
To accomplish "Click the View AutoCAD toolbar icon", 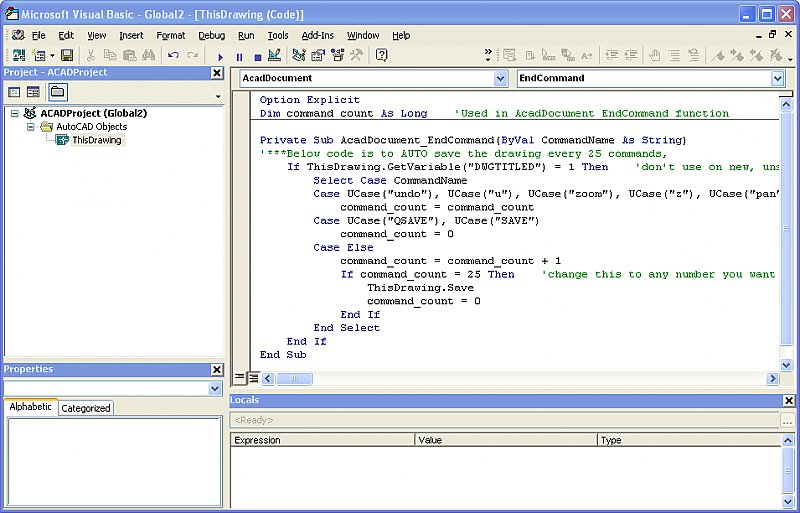I will pyautogui.click(x=19, y=55).
